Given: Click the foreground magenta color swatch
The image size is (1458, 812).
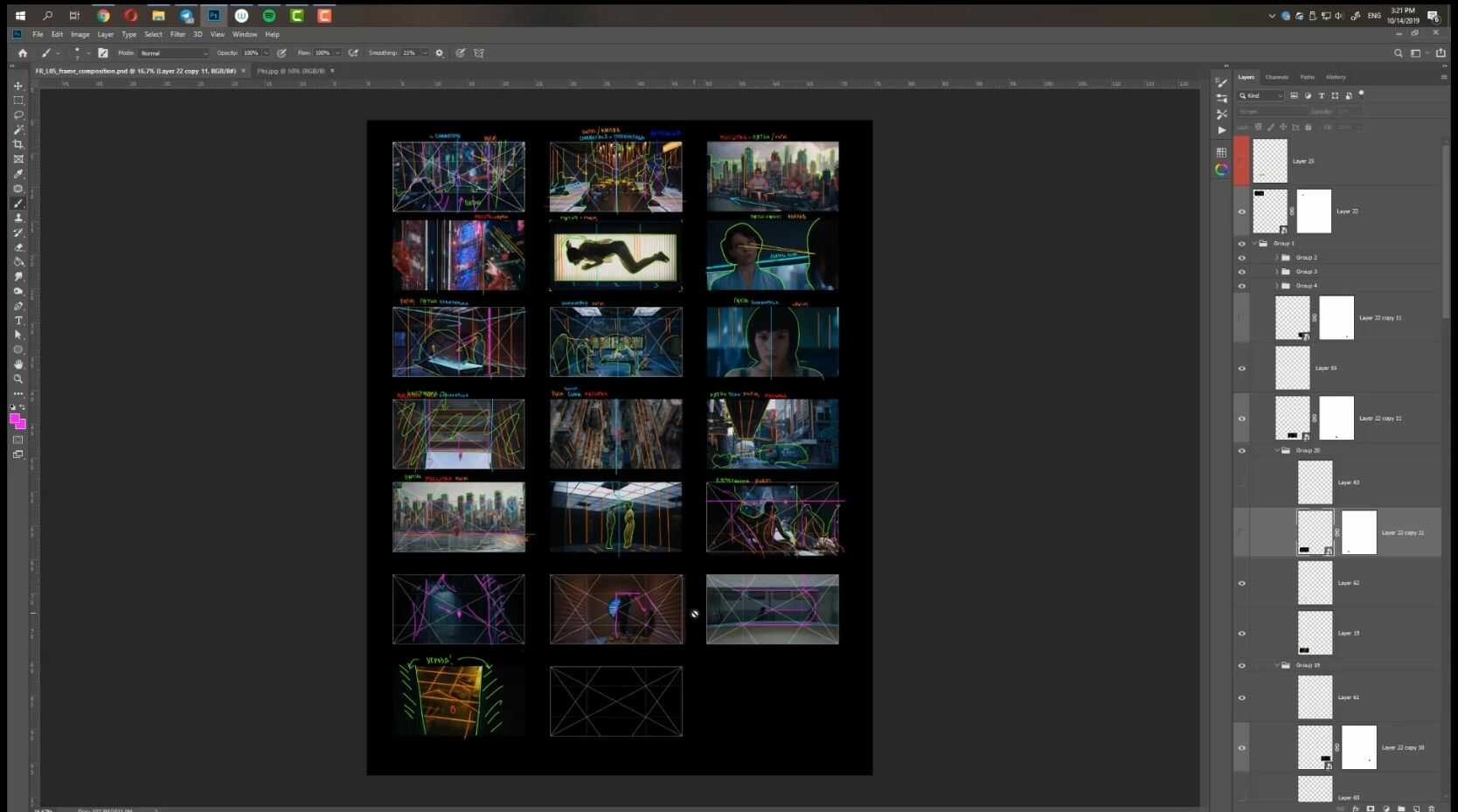Looking at the screenshot, I should 15,420.
